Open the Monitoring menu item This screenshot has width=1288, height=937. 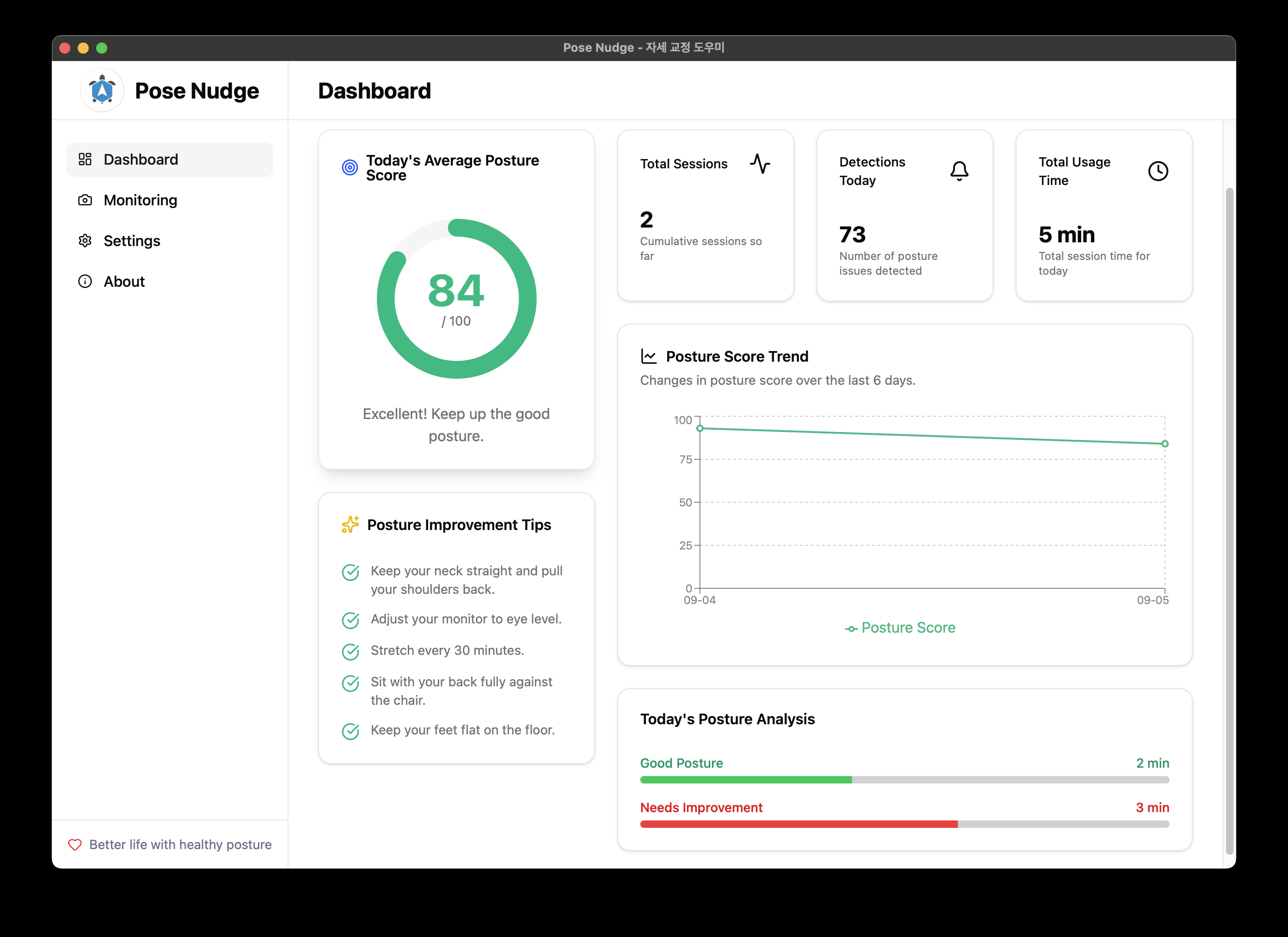(x=140, y=200)
